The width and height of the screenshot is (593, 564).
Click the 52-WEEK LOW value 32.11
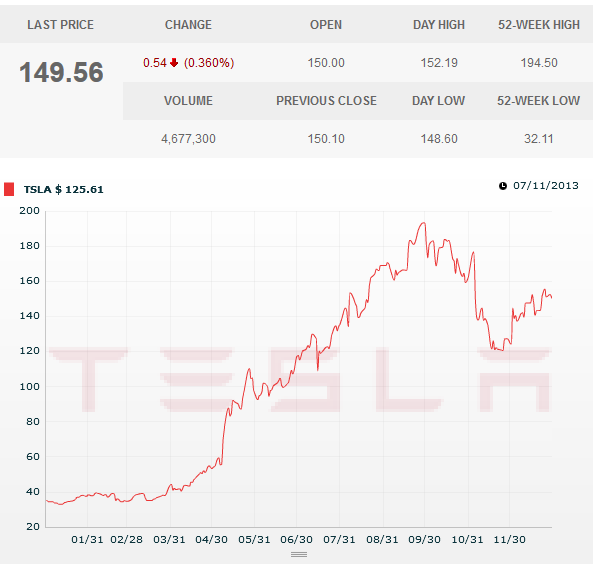(539, 139)
